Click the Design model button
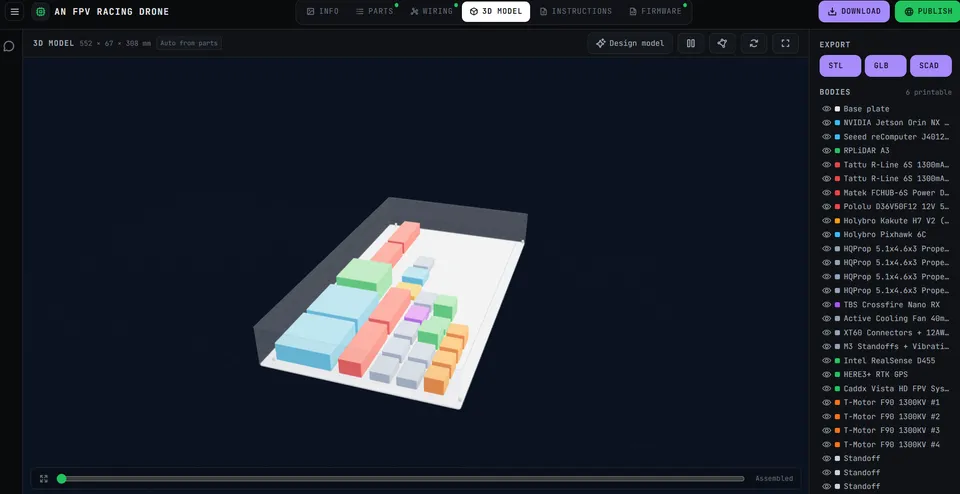This screenshot has width=960, height=494. click(630, 43)
